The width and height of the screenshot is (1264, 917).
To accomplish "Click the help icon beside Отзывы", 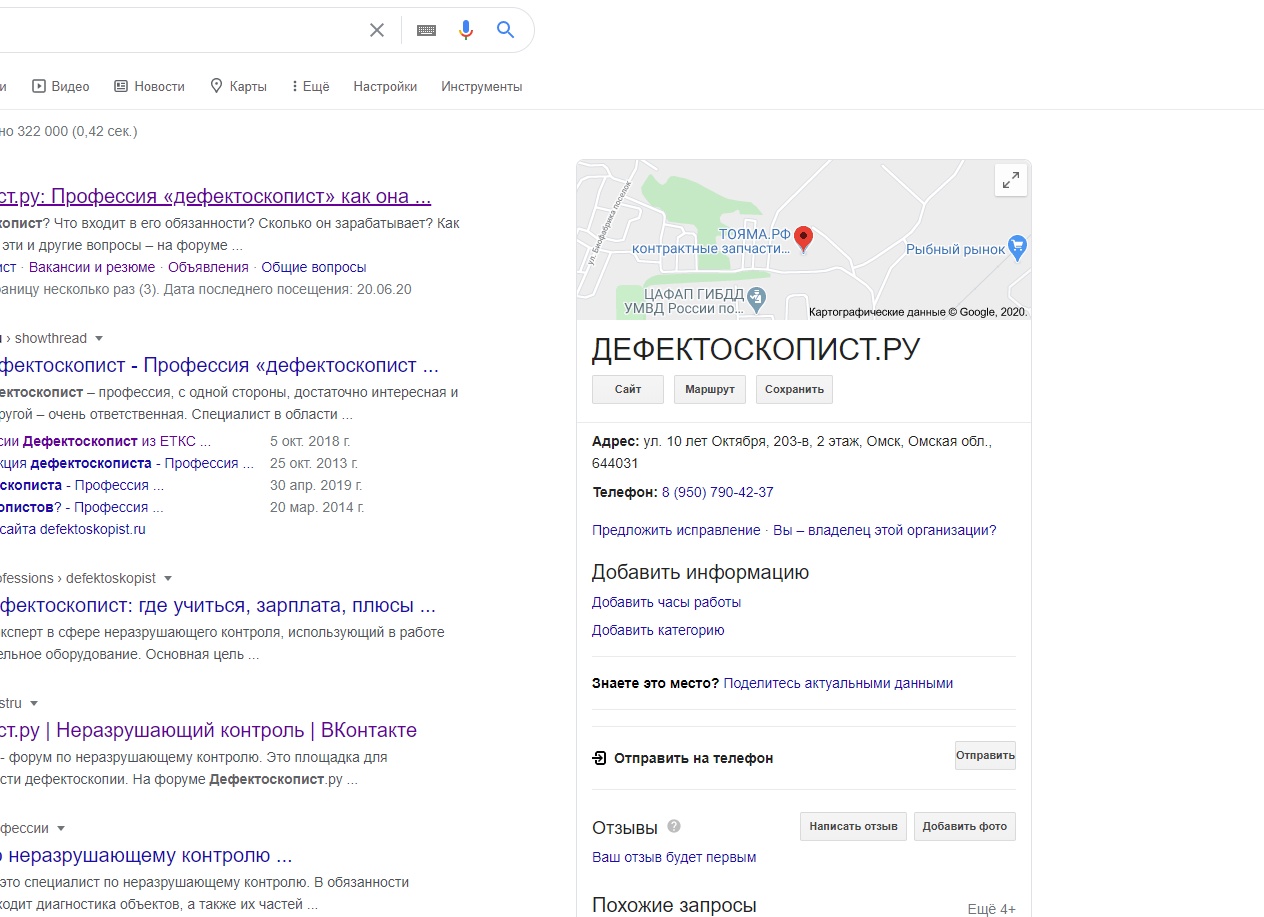I will click(x=674, y=826).
